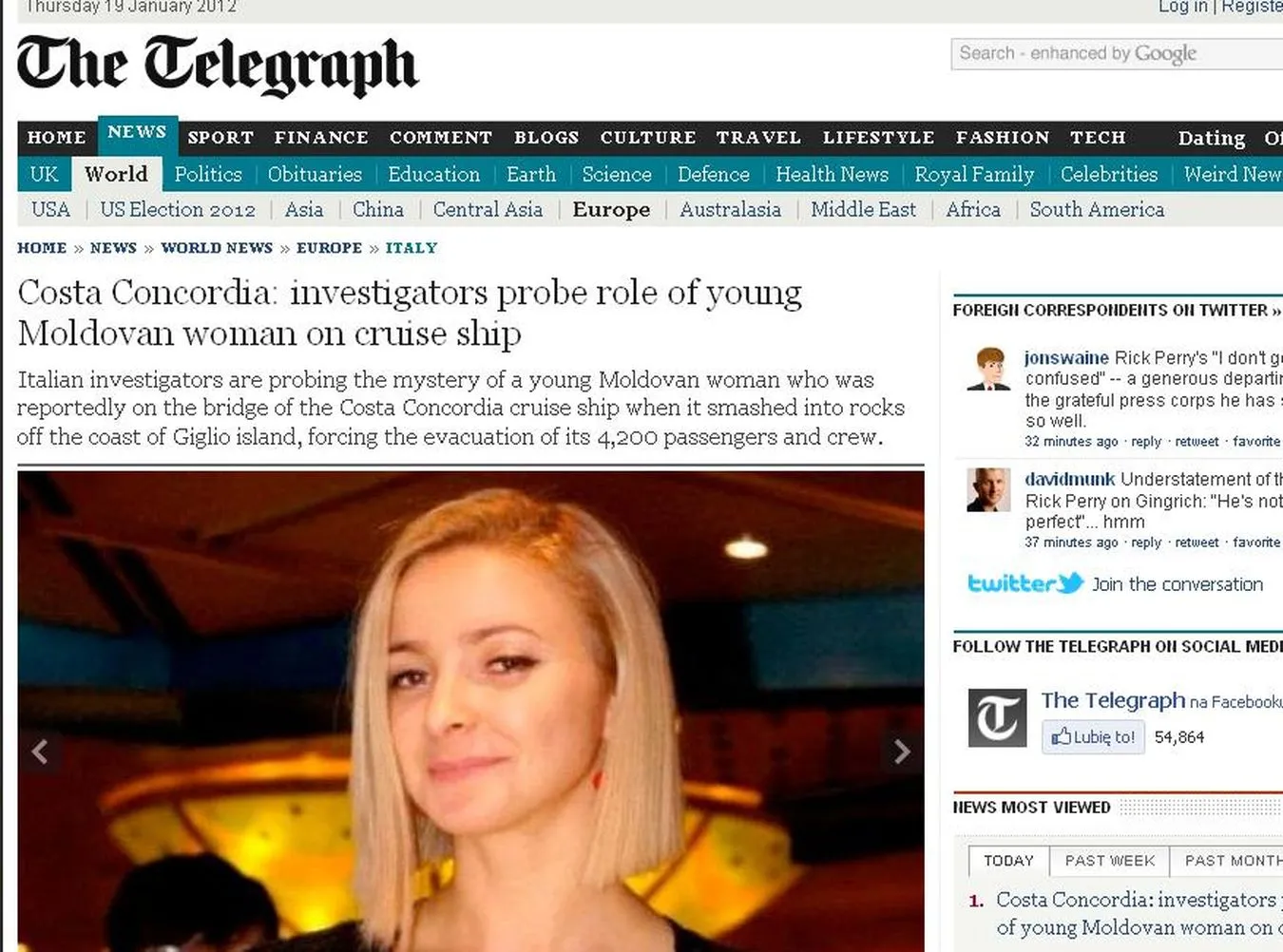1283x952 pixels.
Task: Show previous photo with left arrow
Action: tap(40, 752)
